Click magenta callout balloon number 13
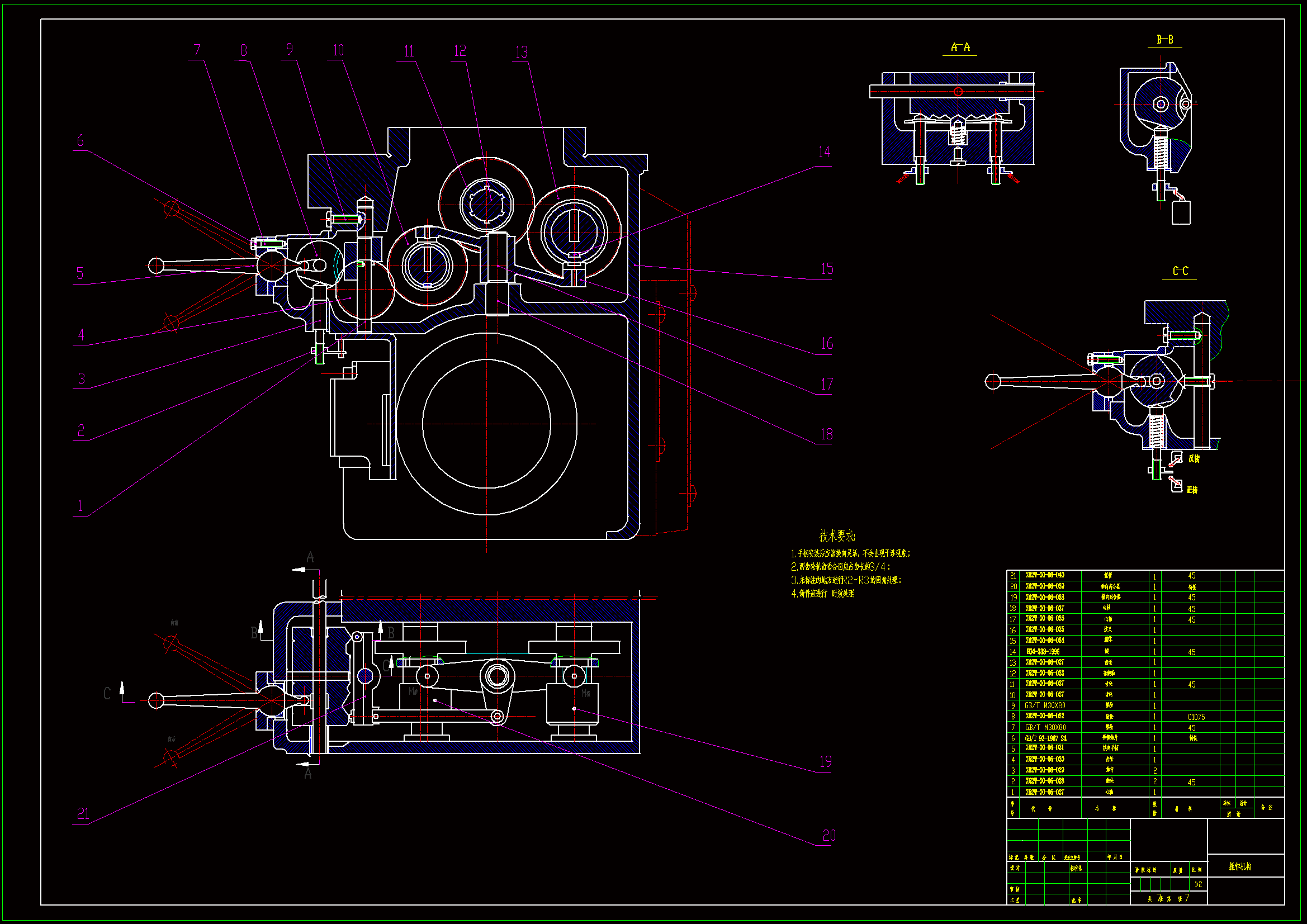This screenshot has height=924, width=1307. [x=522, y=53]
